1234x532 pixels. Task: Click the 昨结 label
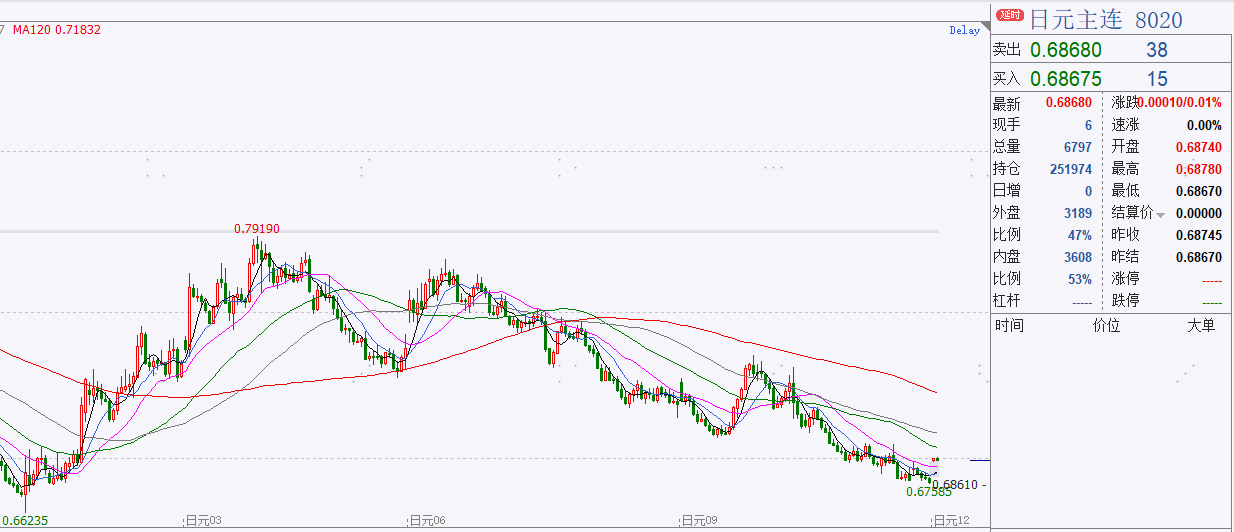click(1125, 257)
